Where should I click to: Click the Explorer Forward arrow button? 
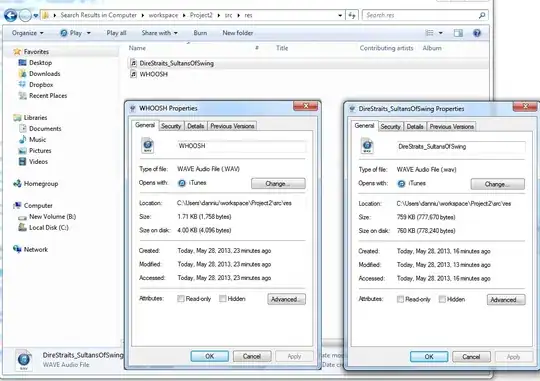25,16
